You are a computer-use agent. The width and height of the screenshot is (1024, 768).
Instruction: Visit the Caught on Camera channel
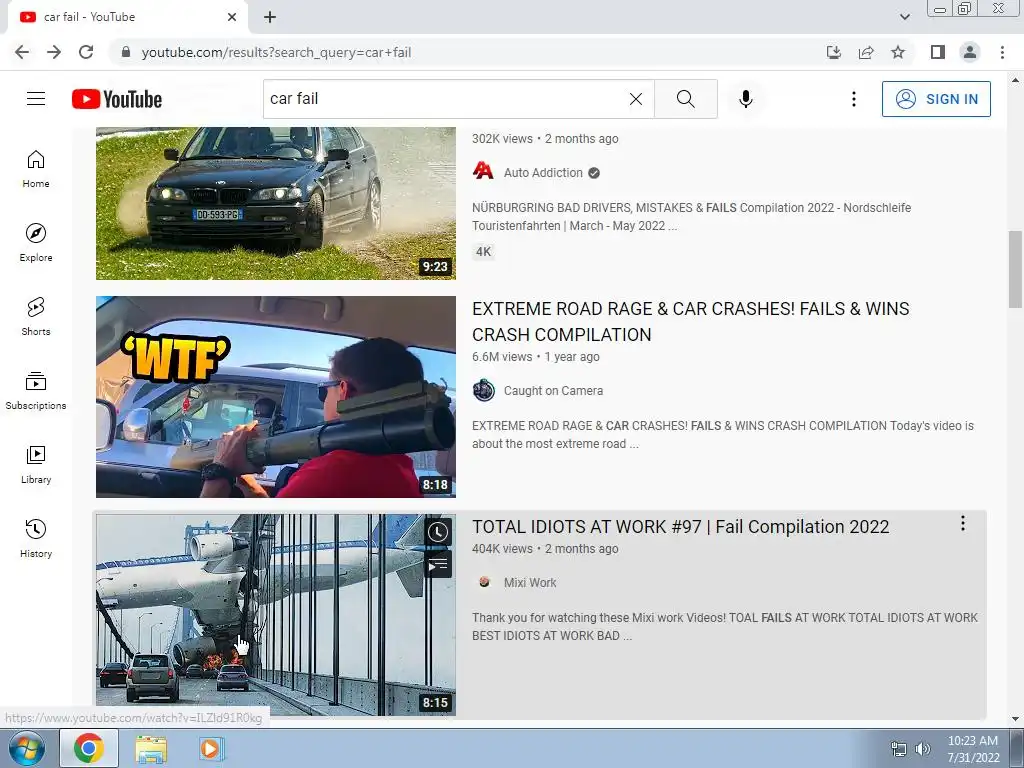point(553,391)
